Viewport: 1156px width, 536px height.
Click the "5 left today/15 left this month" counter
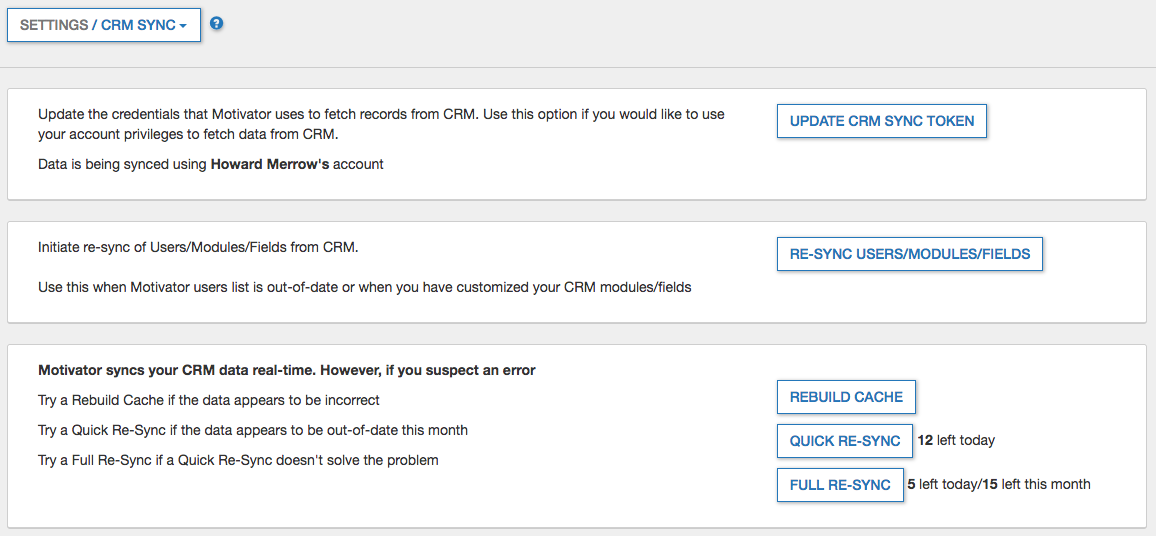coord(998,484)
